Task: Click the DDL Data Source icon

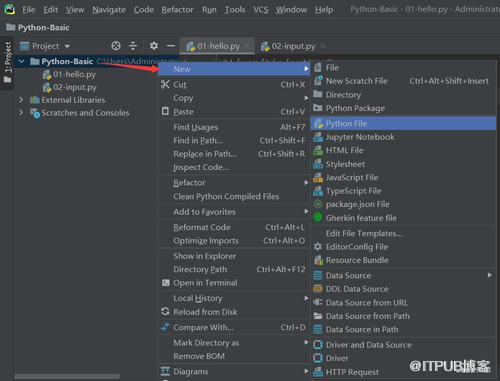Action: pos(318,289)
